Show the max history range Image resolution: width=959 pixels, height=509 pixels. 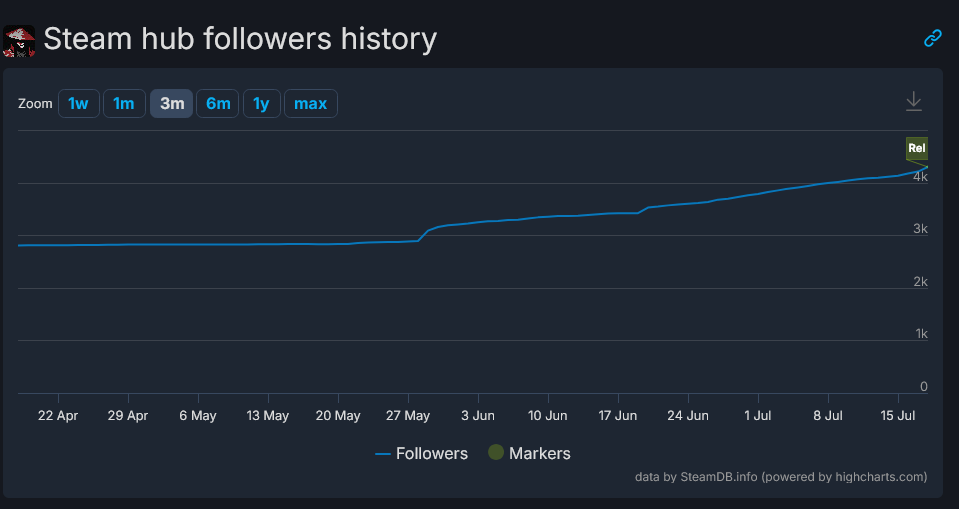click(310, 103)
